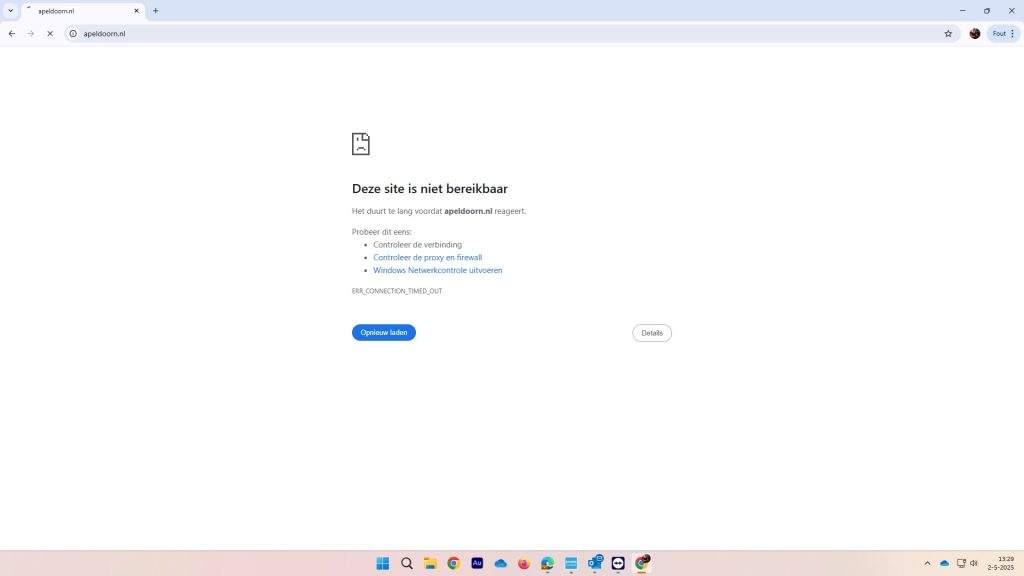
Task: Click Controleer de verbinding text
Action: (417, 245)
